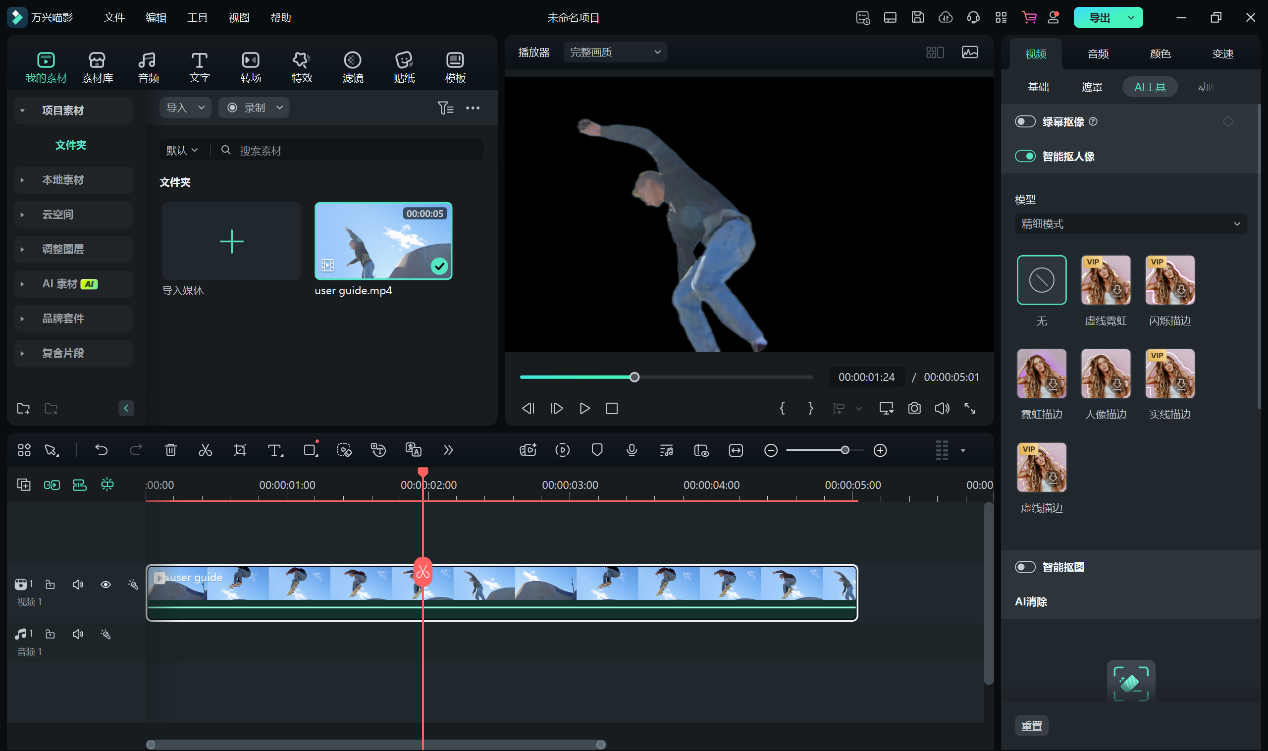
Task: Open the 完整画质 playback quality dropdown
Action: [615, 52]
